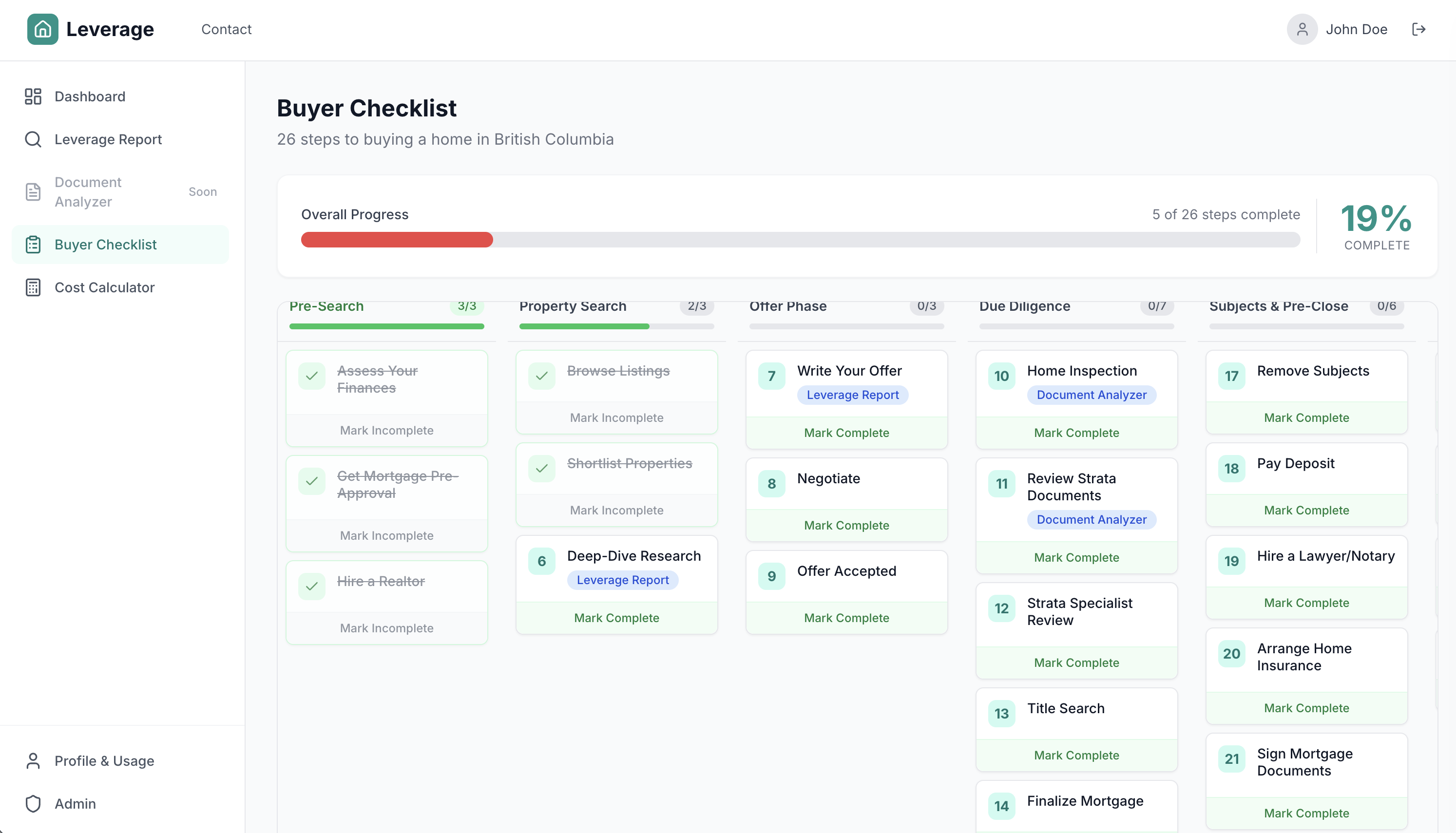Screen dimensions: 1456x833
Task: Click the Document Analyzer file icon
Action: pyautogui.click(x=33, y=191)
